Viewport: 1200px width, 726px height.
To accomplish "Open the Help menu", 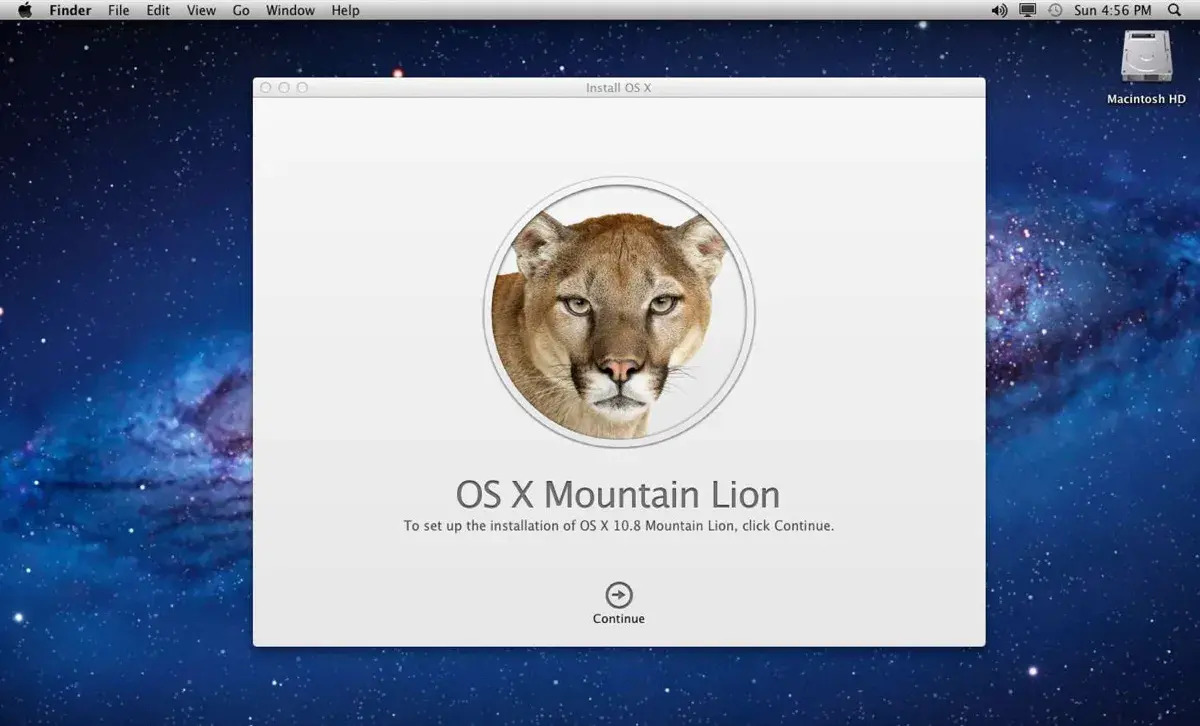I will pos(345,10).
